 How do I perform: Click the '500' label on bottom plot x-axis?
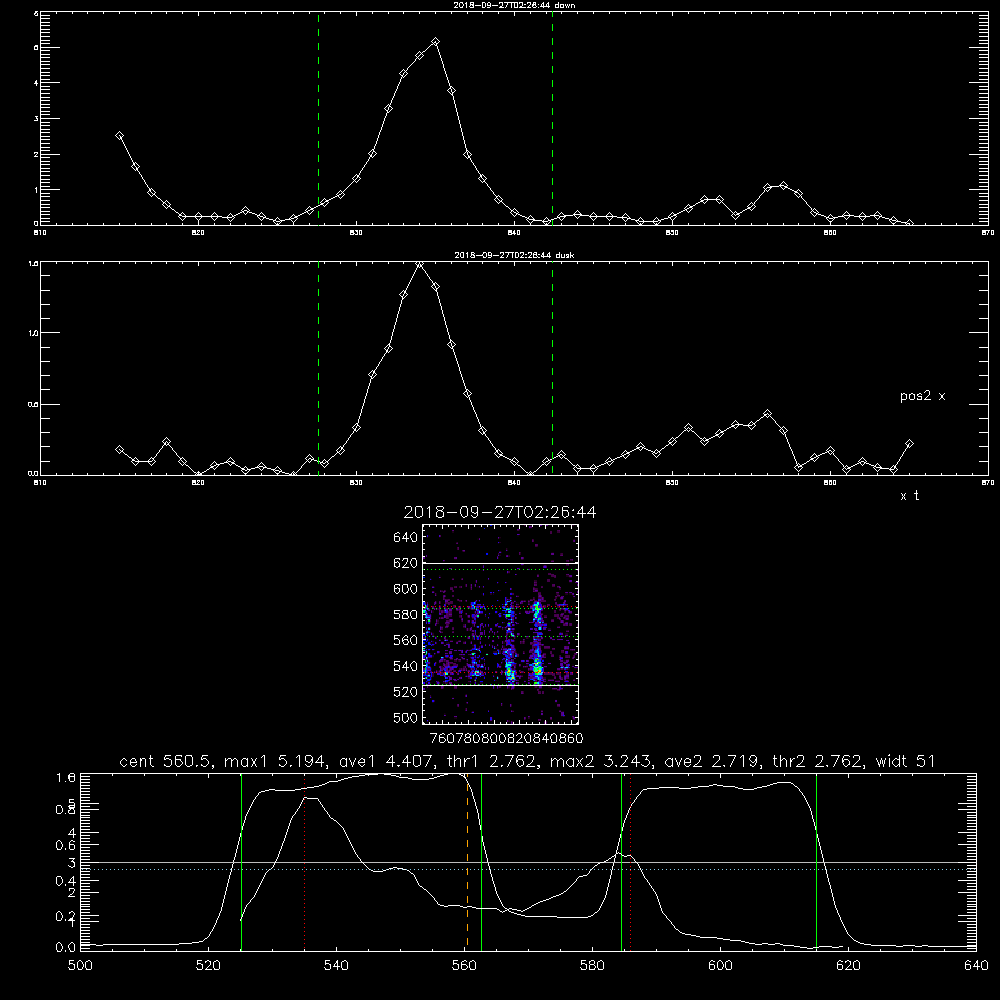click(x=80, y=966)
